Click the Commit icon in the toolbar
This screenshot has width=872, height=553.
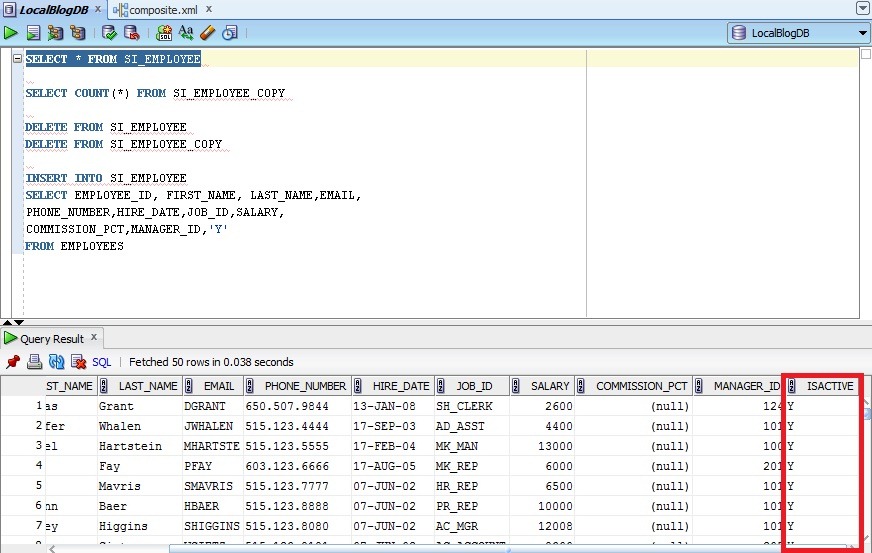pyautogui.click(x=110, y=33)
